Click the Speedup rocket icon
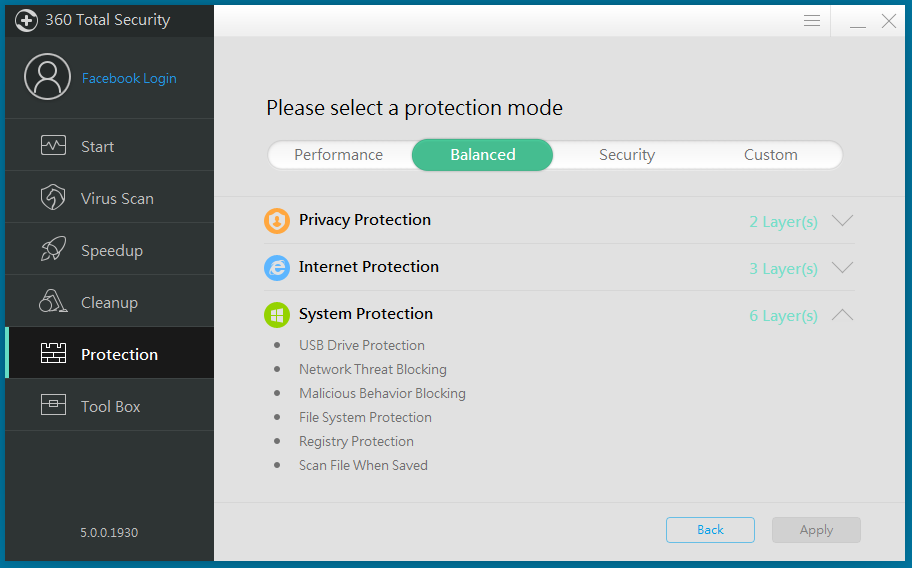Screen dimensions: 912x568 click(53, 250)
